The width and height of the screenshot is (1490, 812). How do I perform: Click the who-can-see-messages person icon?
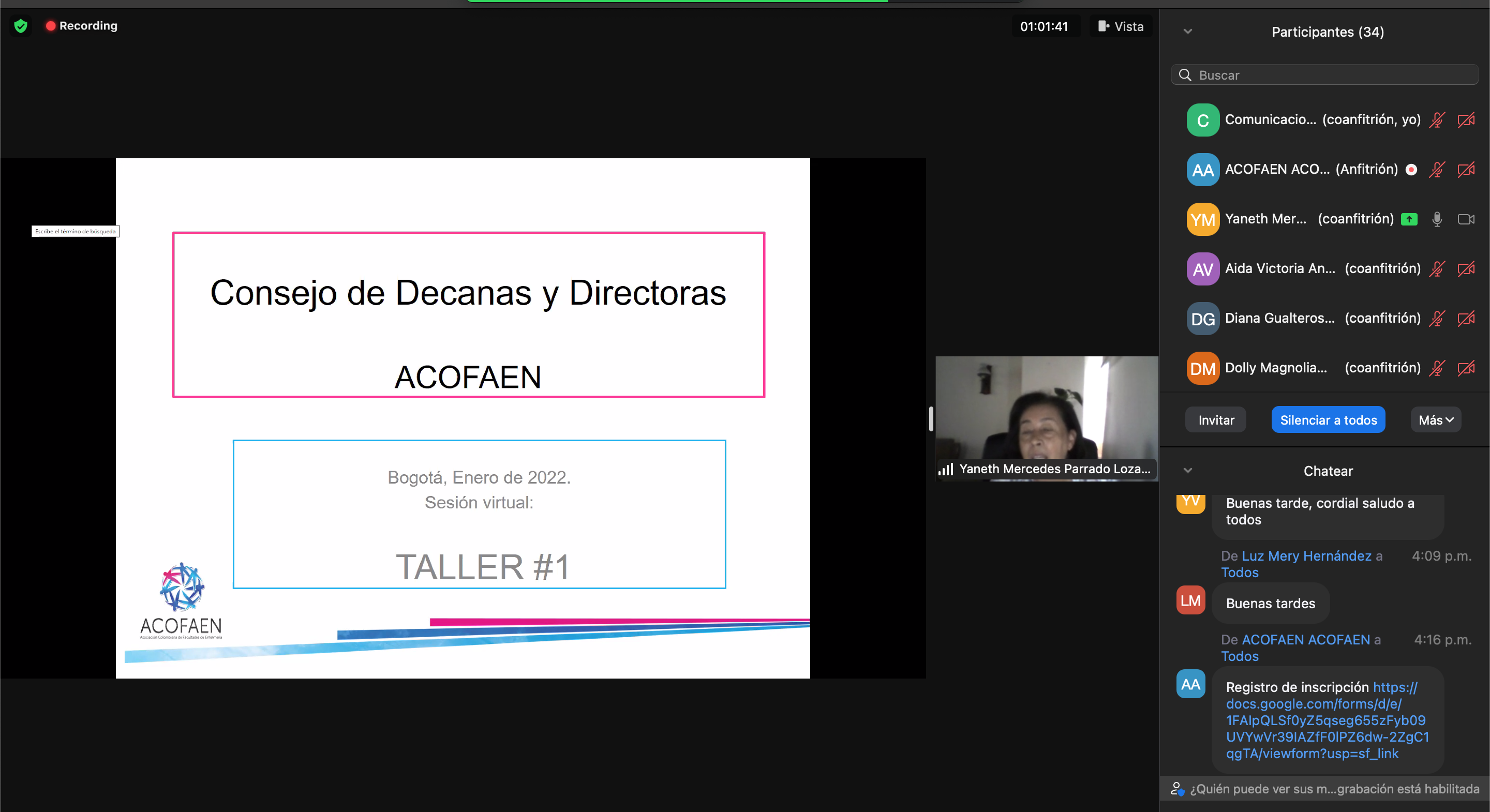pyautogui.click(x=1176, y=789)
